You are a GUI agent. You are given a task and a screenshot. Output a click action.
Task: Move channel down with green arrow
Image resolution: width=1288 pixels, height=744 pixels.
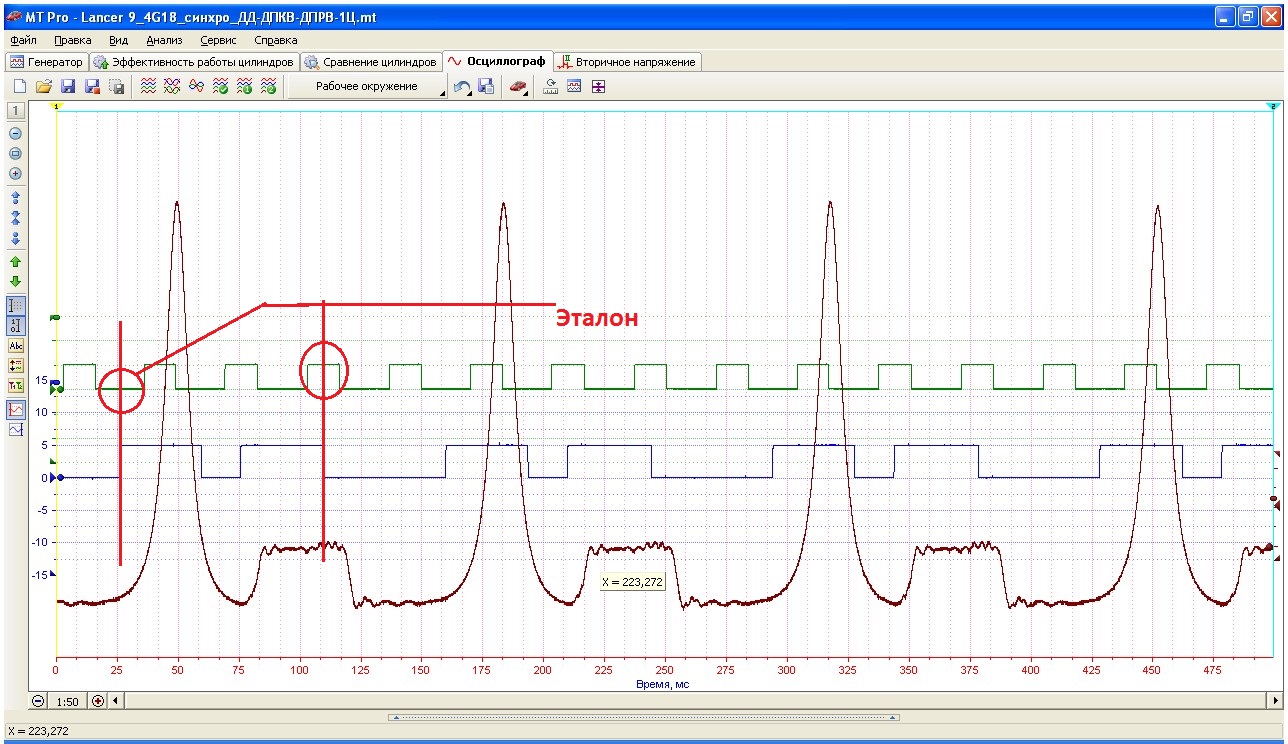pyautogui.click(x=15, y=282)
